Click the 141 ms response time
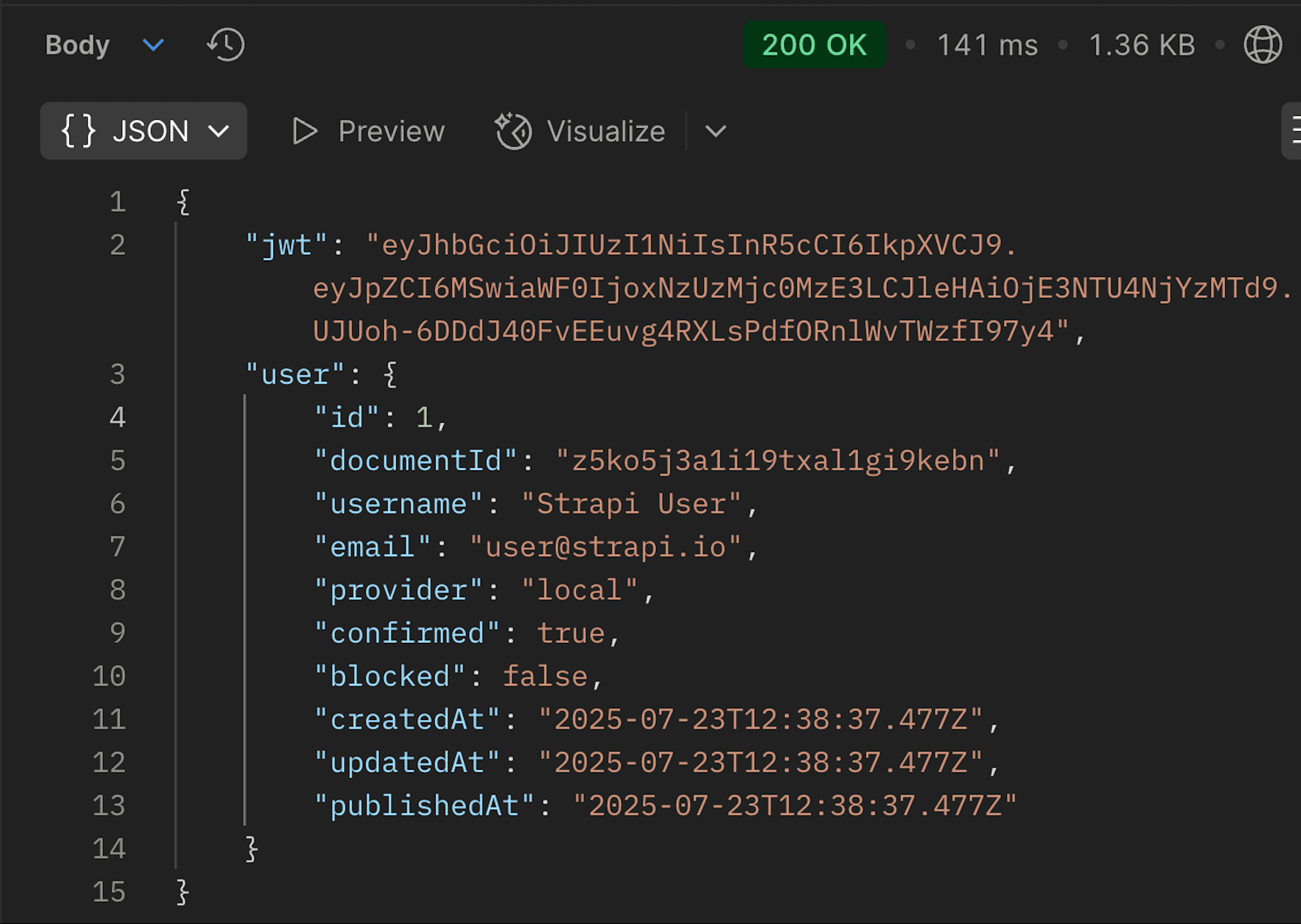 click(987, 45)
